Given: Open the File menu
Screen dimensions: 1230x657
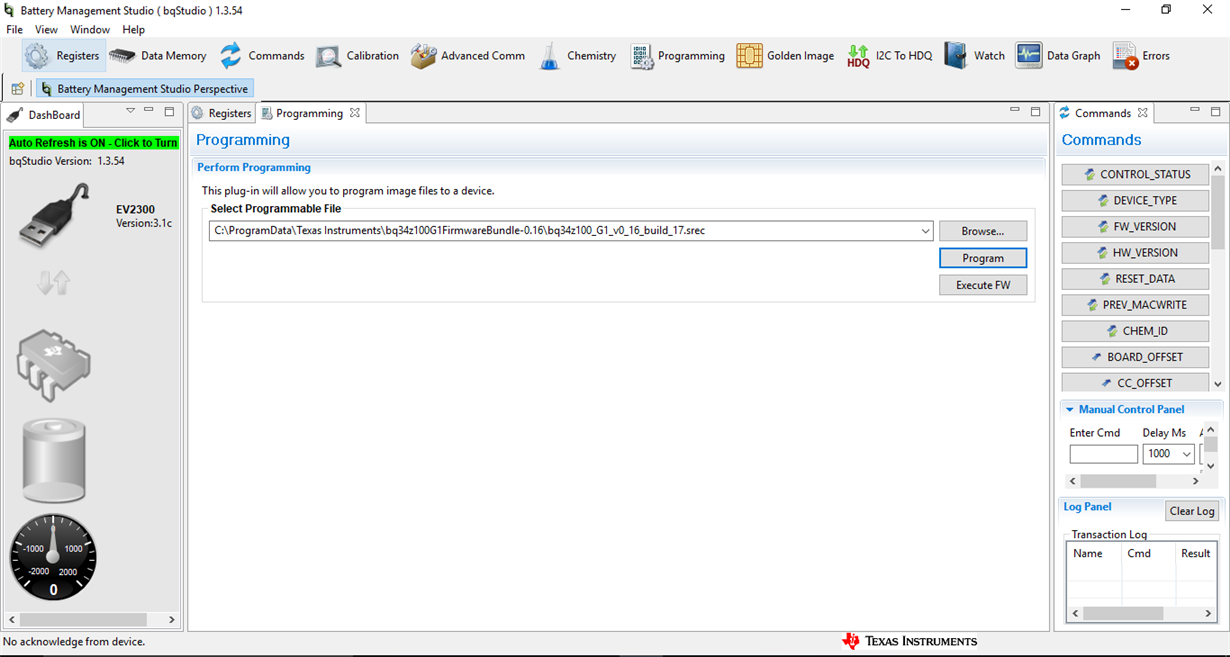Looking at the screenshot, I should [14, 29].
